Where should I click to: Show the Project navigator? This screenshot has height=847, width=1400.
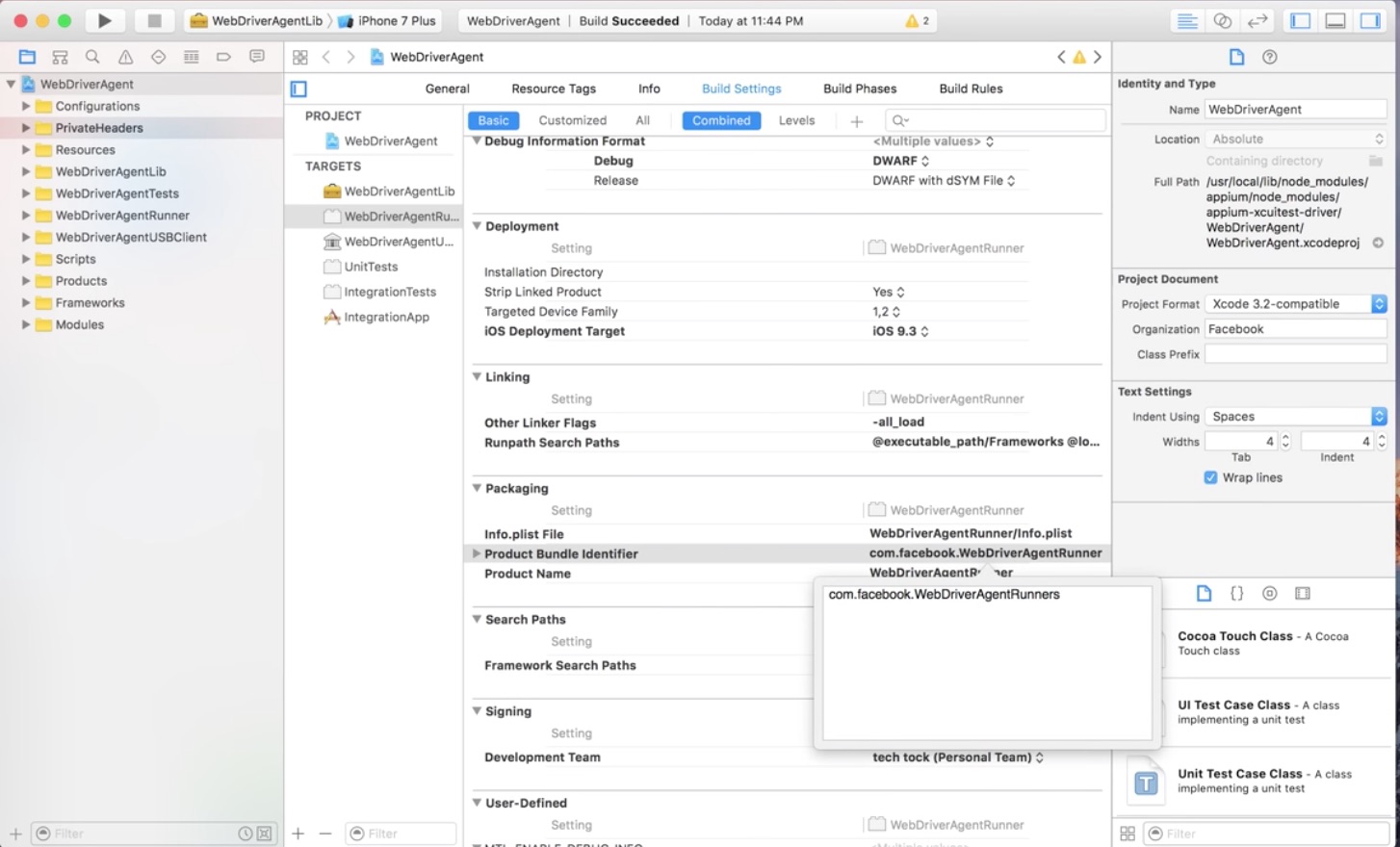click(27, 57)
